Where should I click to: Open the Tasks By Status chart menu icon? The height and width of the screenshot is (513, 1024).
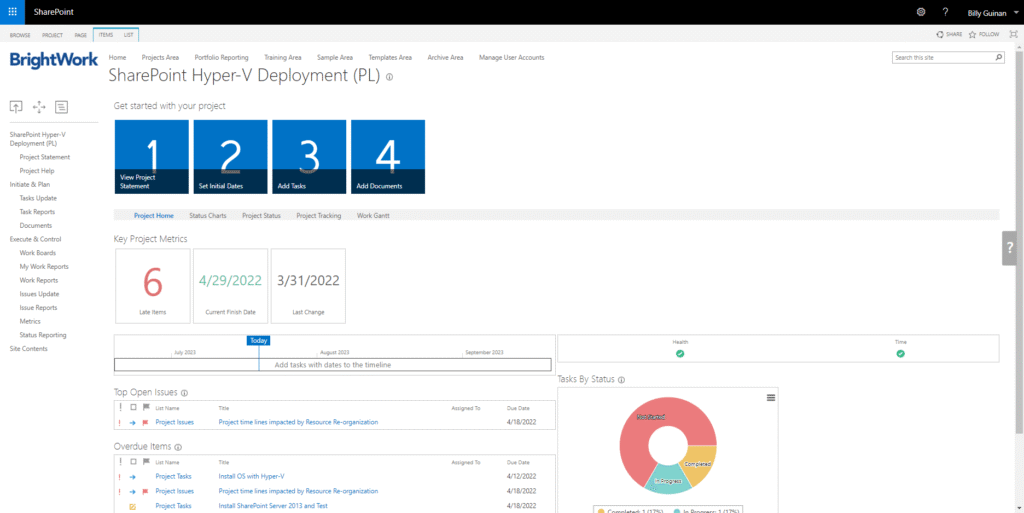point(771,398)
